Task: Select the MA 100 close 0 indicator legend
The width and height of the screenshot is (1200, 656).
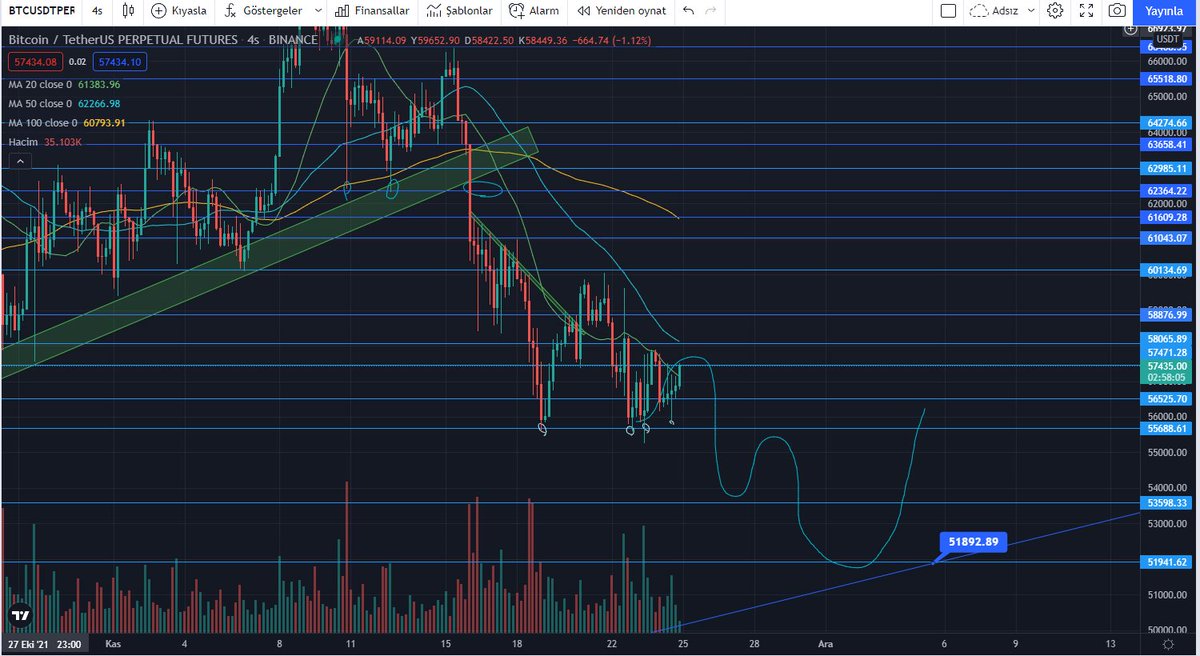Action: (x=67, y=123)
